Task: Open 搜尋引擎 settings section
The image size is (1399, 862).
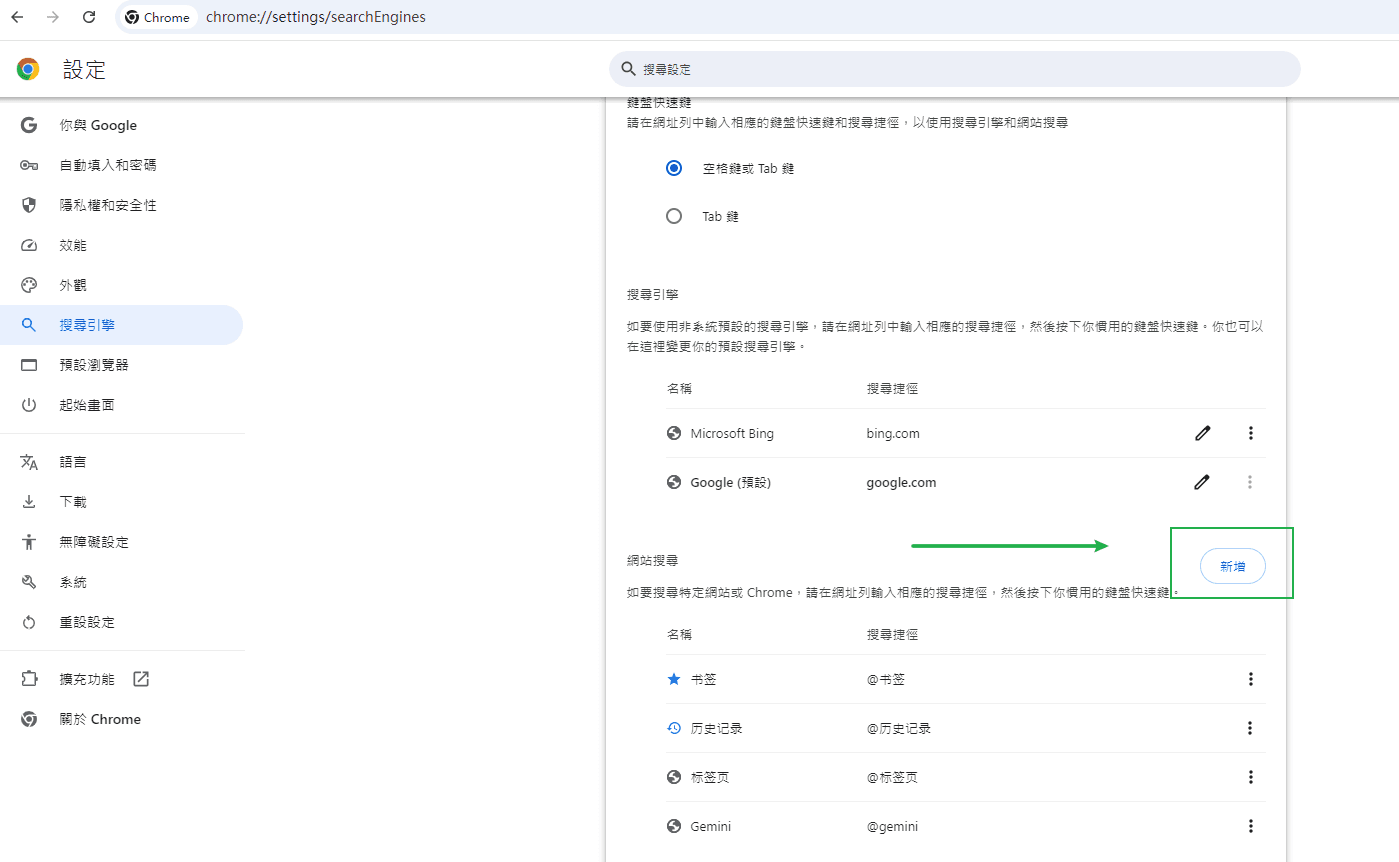Action: tap(121, 325)
